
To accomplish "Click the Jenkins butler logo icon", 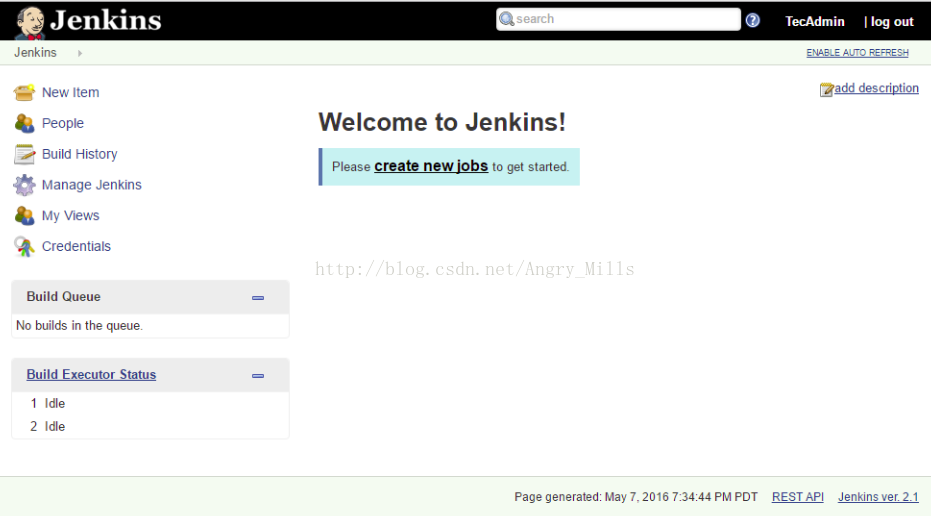I will pyautogui.click(x=30, y=23).
